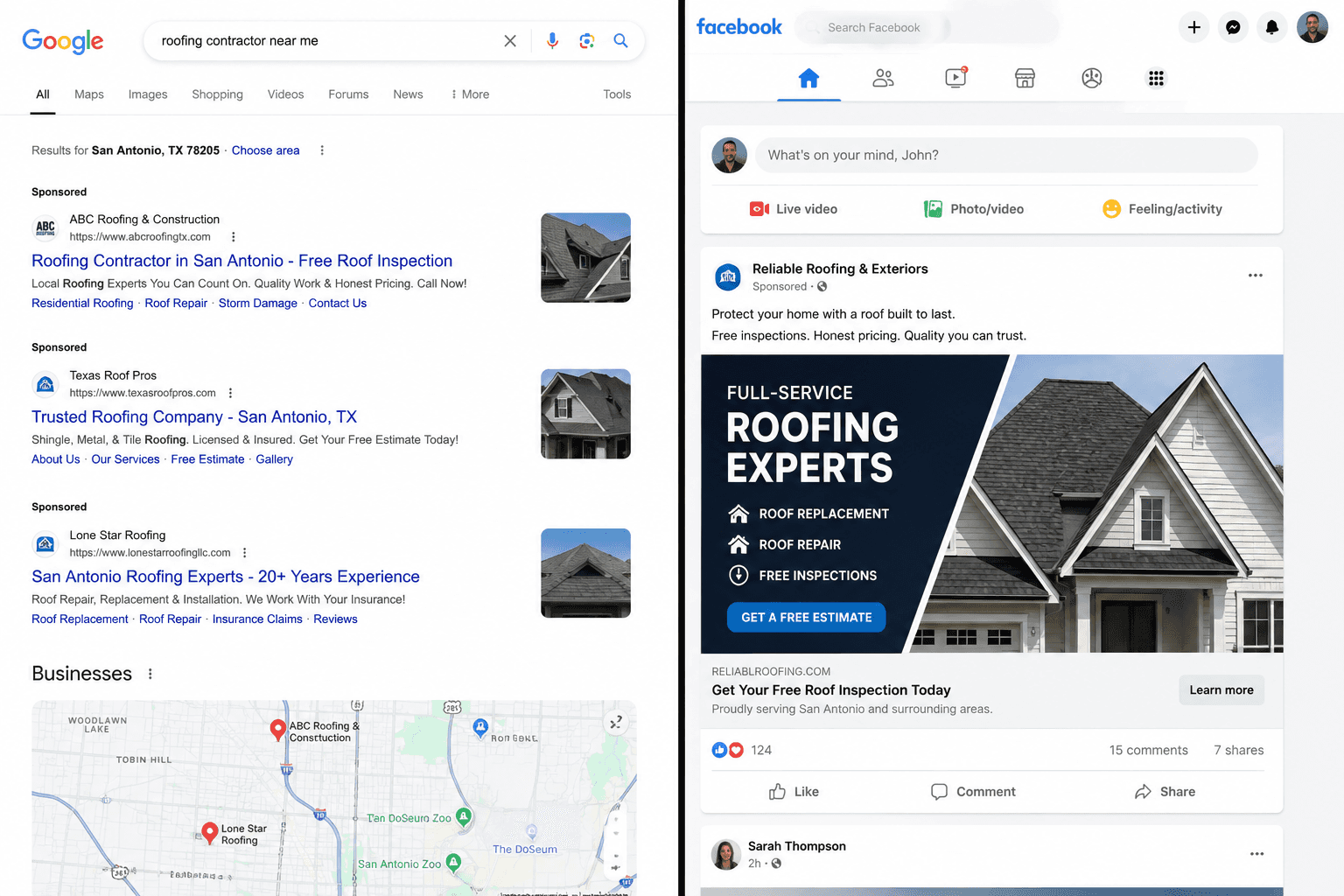Open Facebook Messenger chats
Viewport: 1344px width, 896px height.
point(1233,27)
